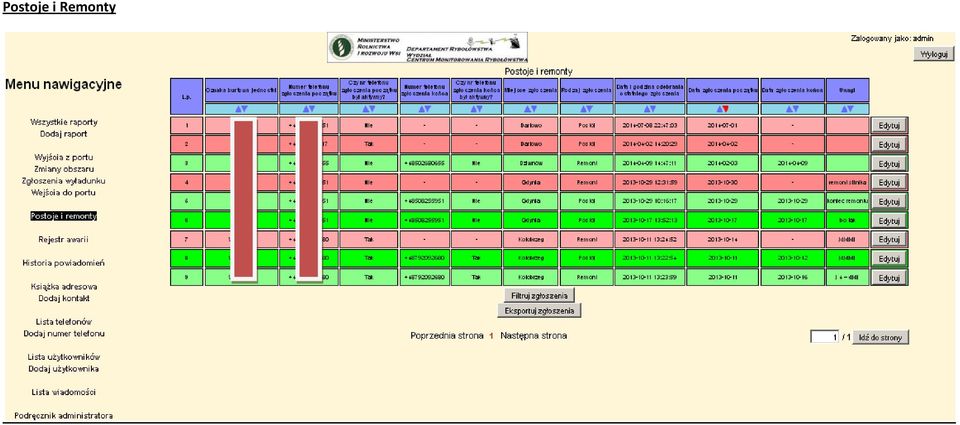Image resolution: width=960 pixels, height=425 pixels.
Task: Sort ascending by Uwagi column
Action: pyautogui.click(x=844, y=109)
